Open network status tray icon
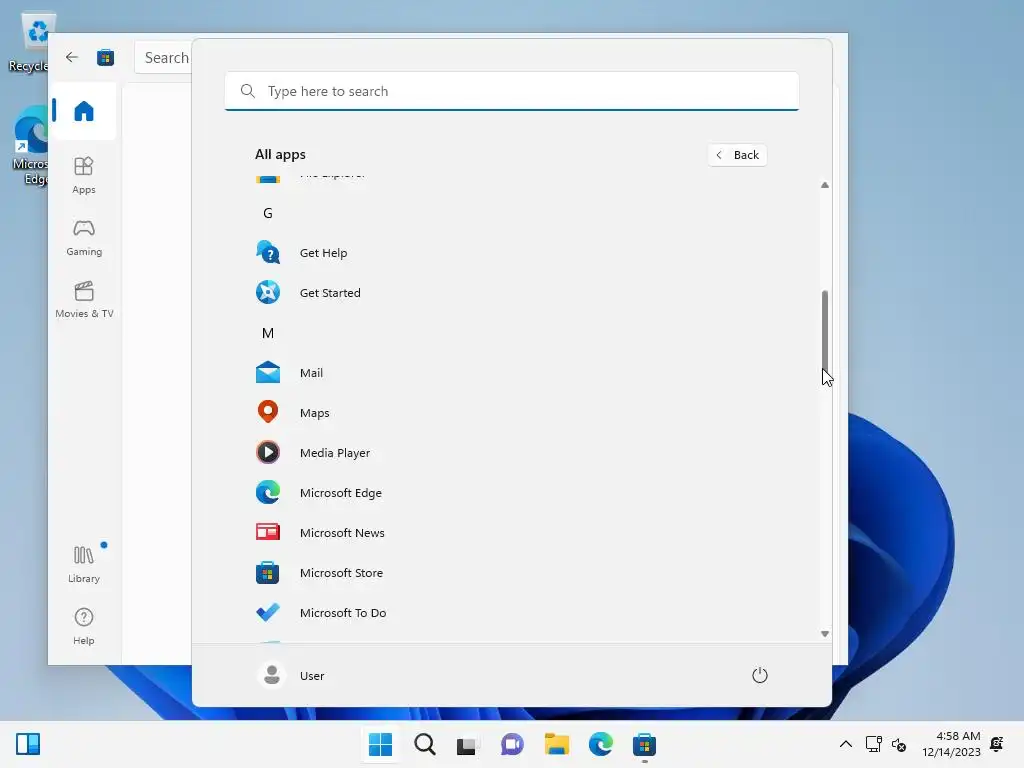 pyautogui.click(x=873, y=744)
